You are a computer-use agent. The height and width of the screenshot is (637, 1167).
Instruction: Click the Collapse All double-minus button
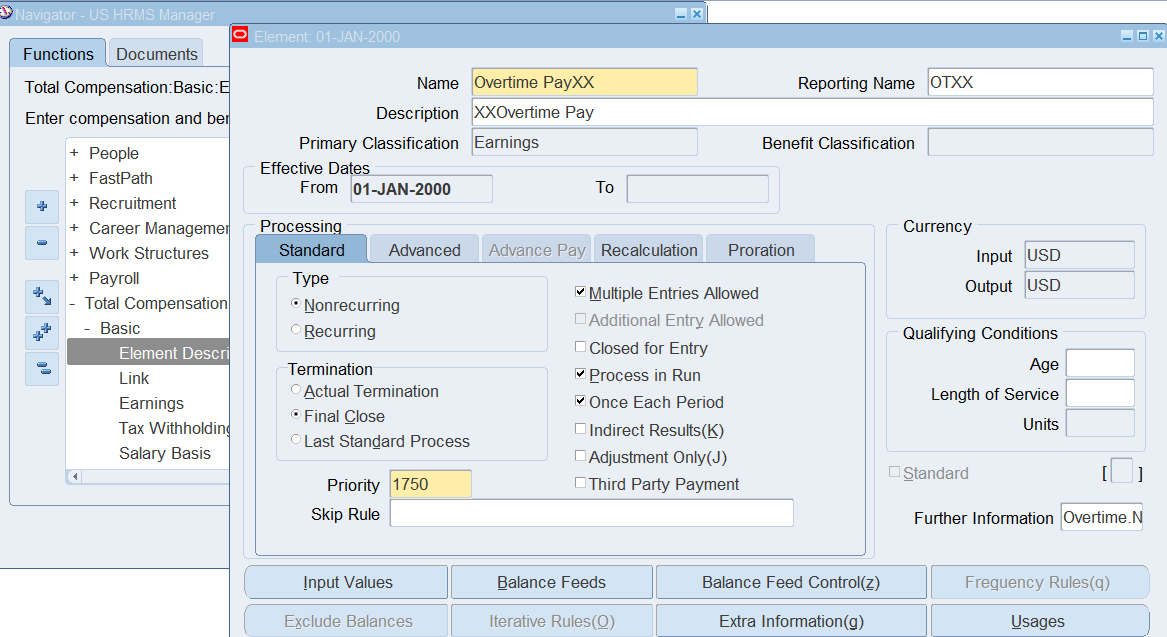point(41,369)
